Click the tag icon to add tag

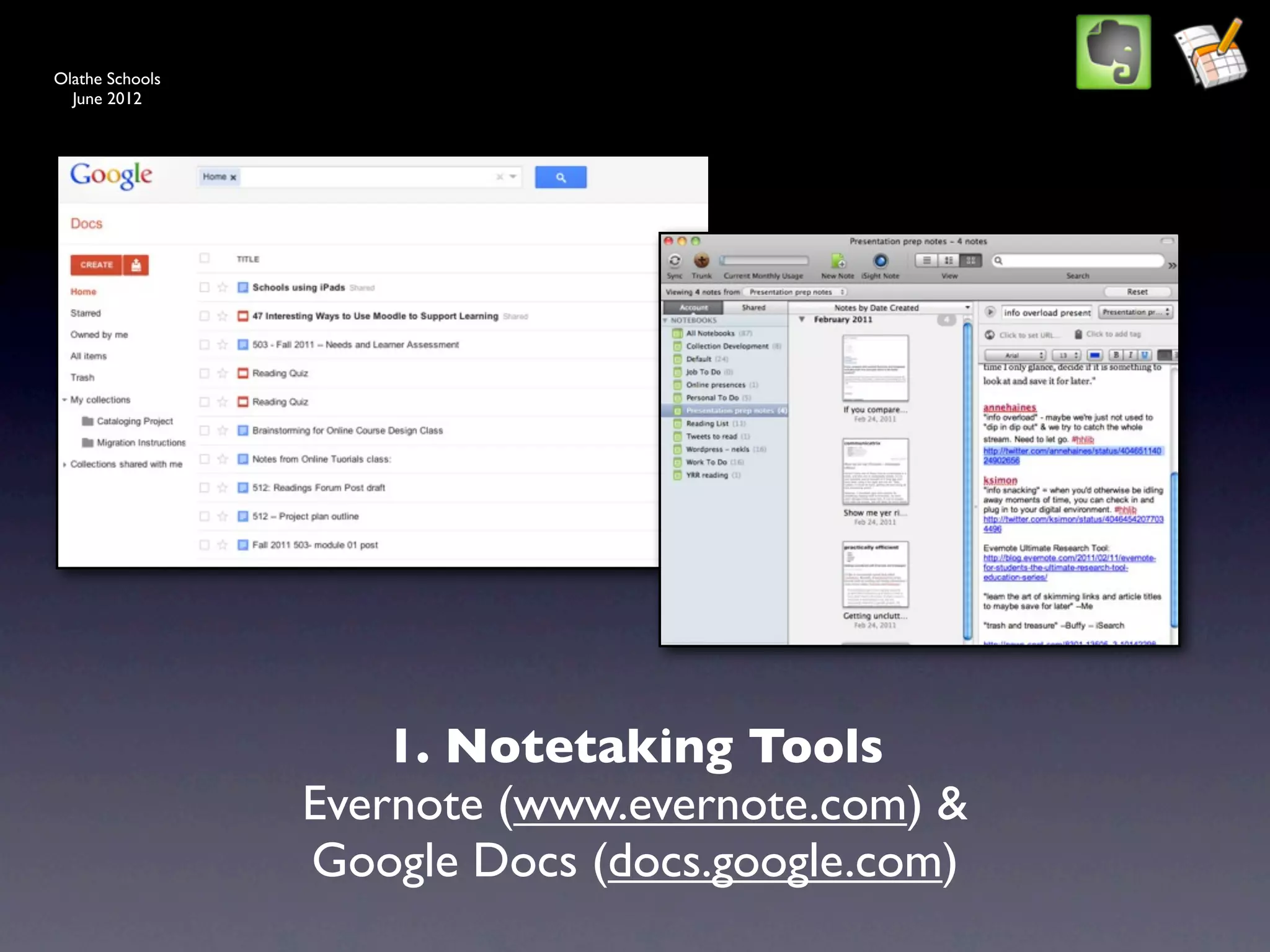coord(1078,334)
